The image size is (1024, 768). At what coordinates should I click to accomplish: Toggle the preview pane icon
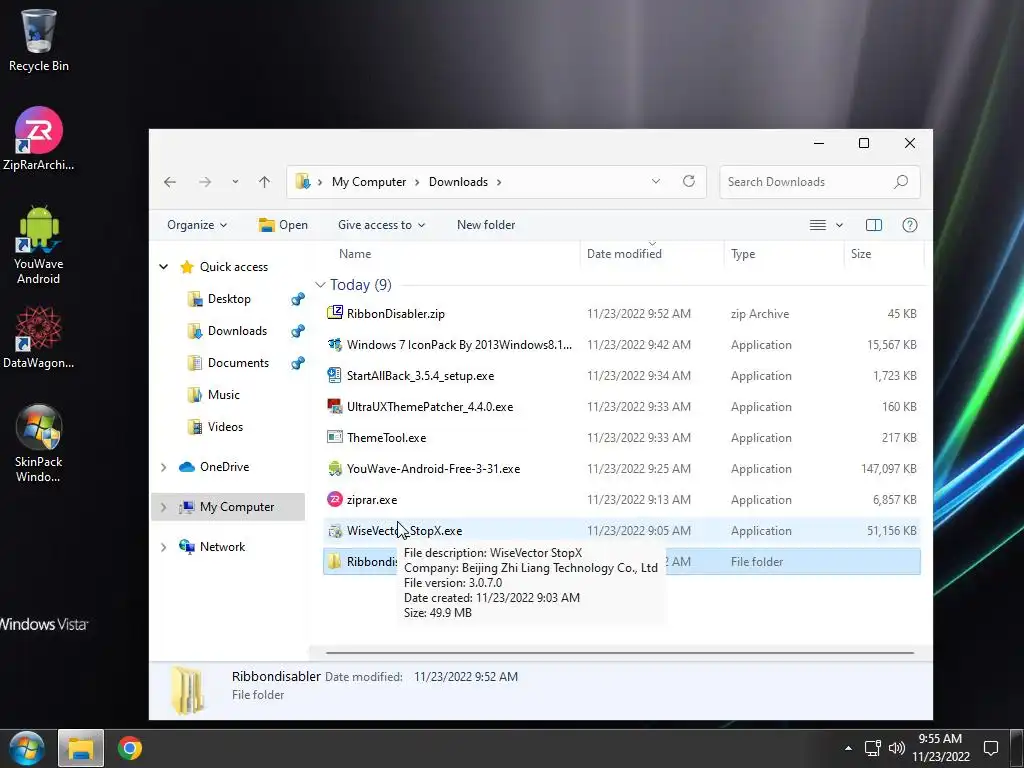tap(874, 225)
